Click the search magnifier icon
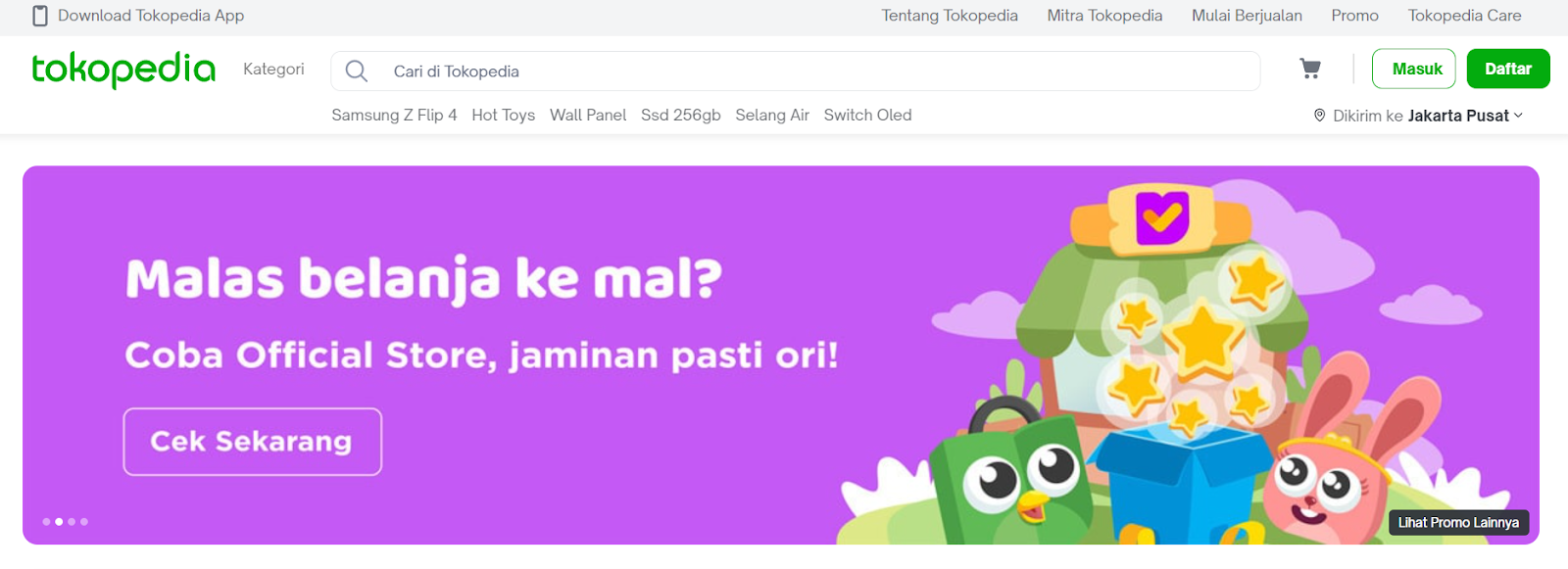This screenshot has height=569, width=1568. [357, 71]
